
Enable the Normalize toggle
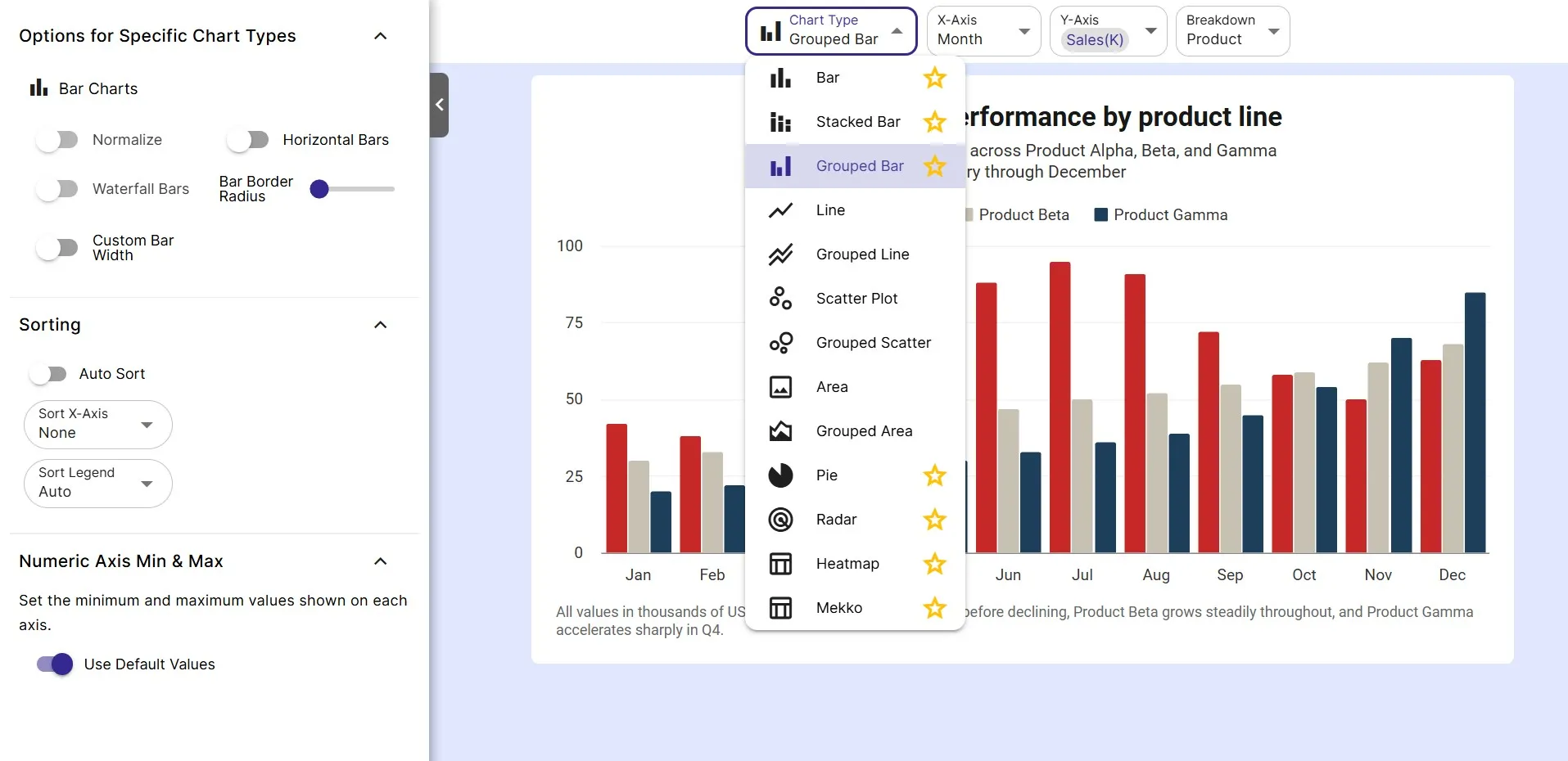(x=56, y=140)
